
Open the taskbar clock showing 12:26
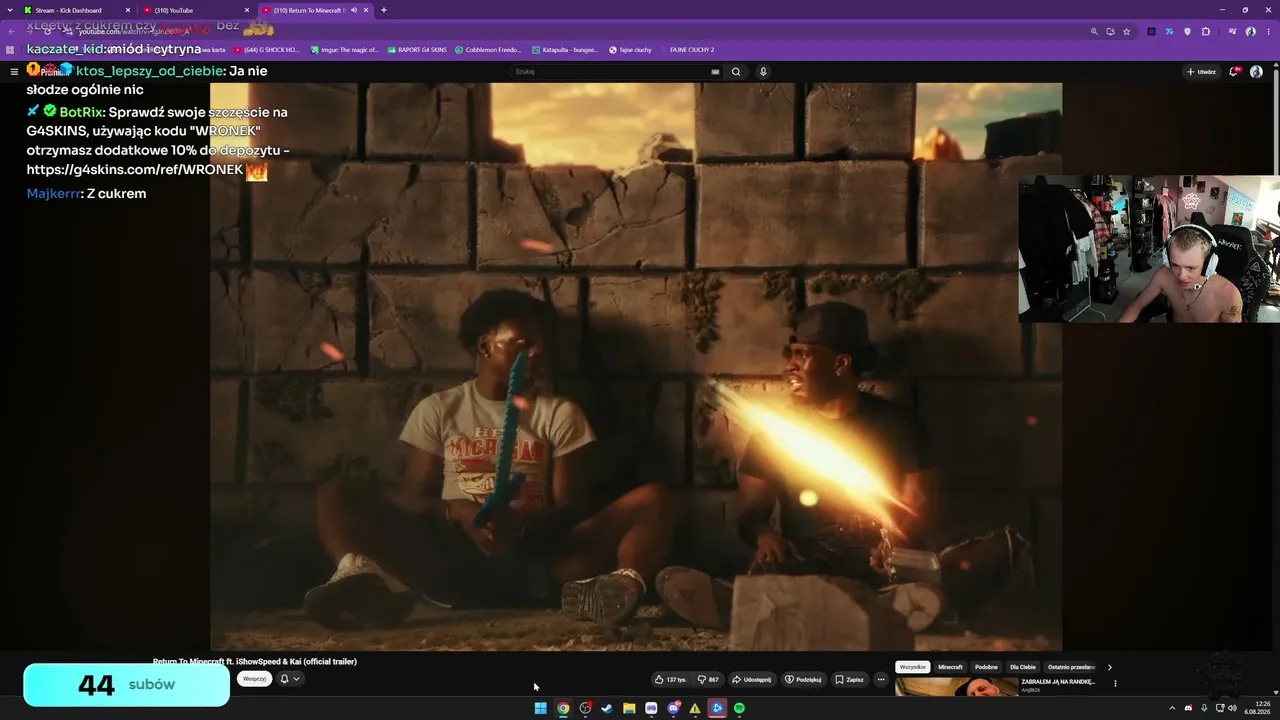pyautogui.click(x=1256, y=708)
